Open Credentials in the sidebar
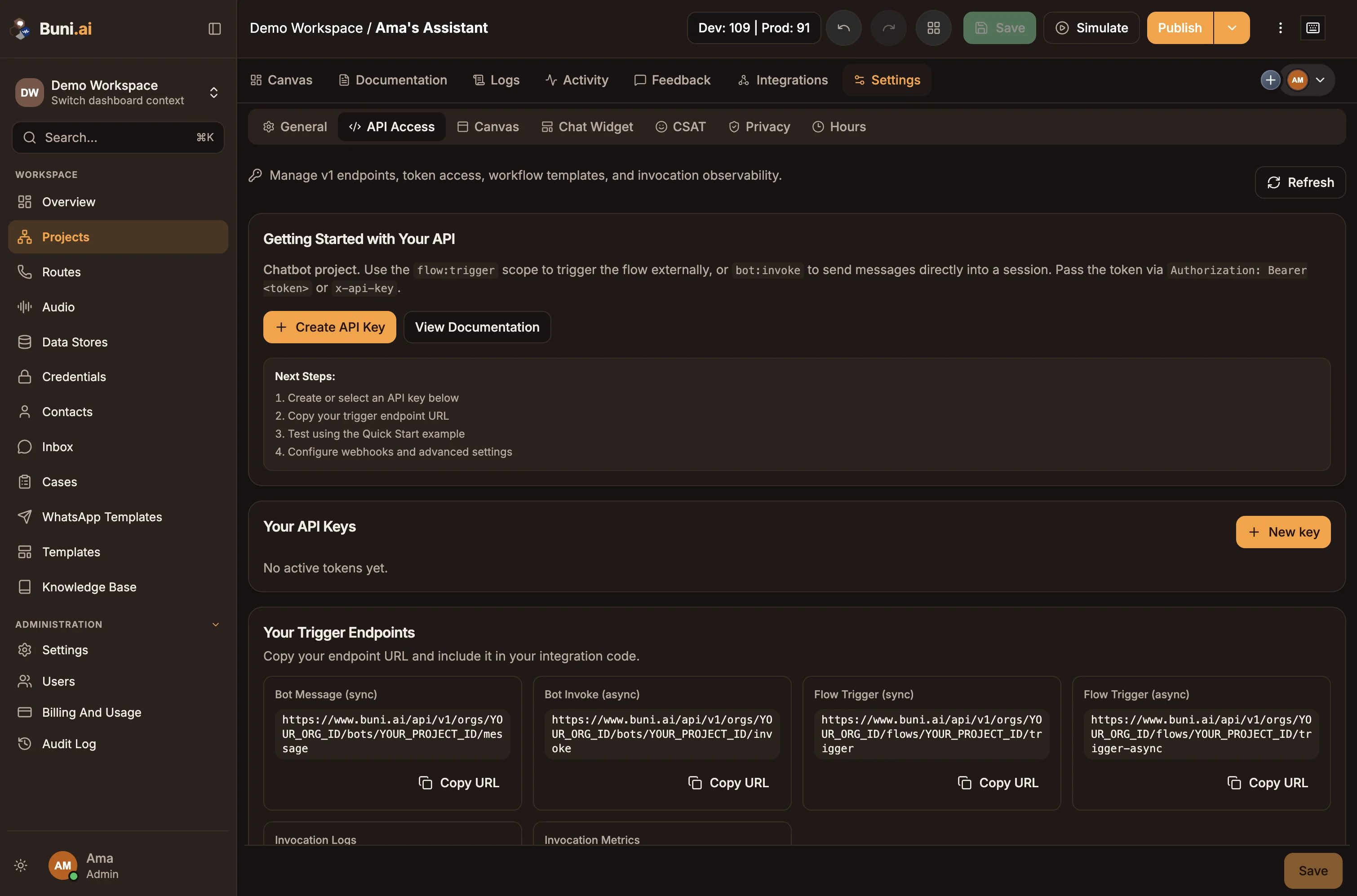 [x=118, y=377]
